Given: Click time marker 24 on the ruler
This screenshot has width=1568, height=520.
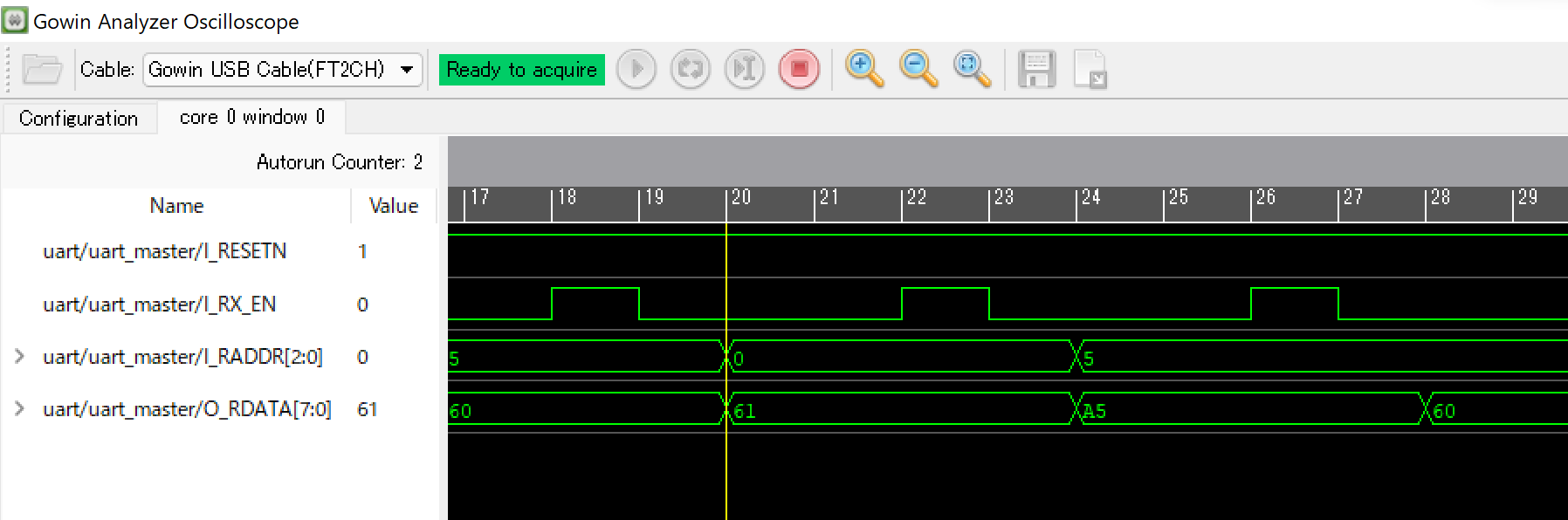Looking at the screenshot, I should pyautogui.click(x=1090, y=198).
